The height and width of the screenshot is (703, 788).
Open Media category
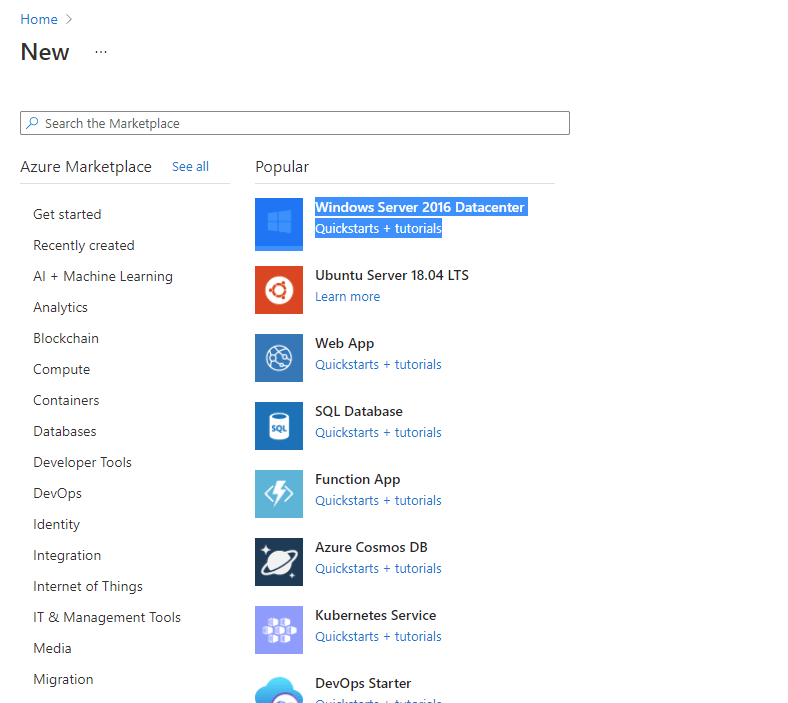click(x=52, y=648)
